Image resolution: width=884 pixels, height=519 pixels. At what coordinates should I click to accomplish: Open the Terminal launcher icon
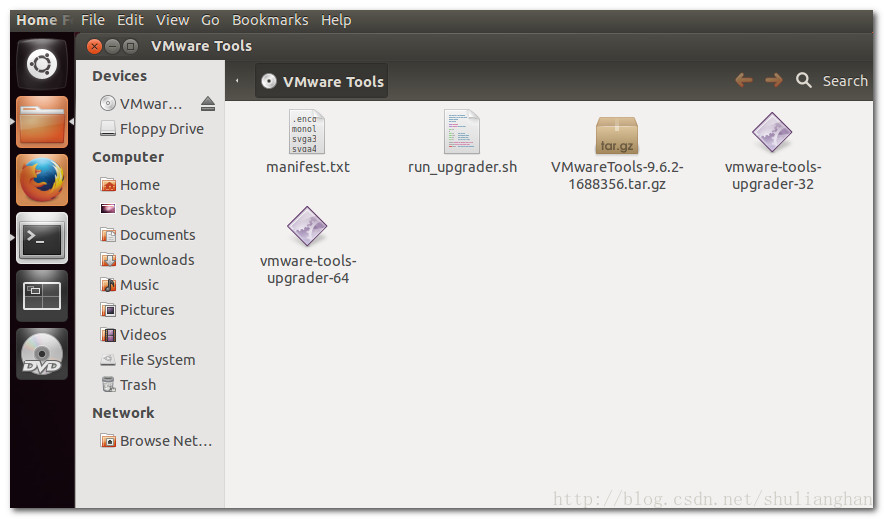coord(42,238)
